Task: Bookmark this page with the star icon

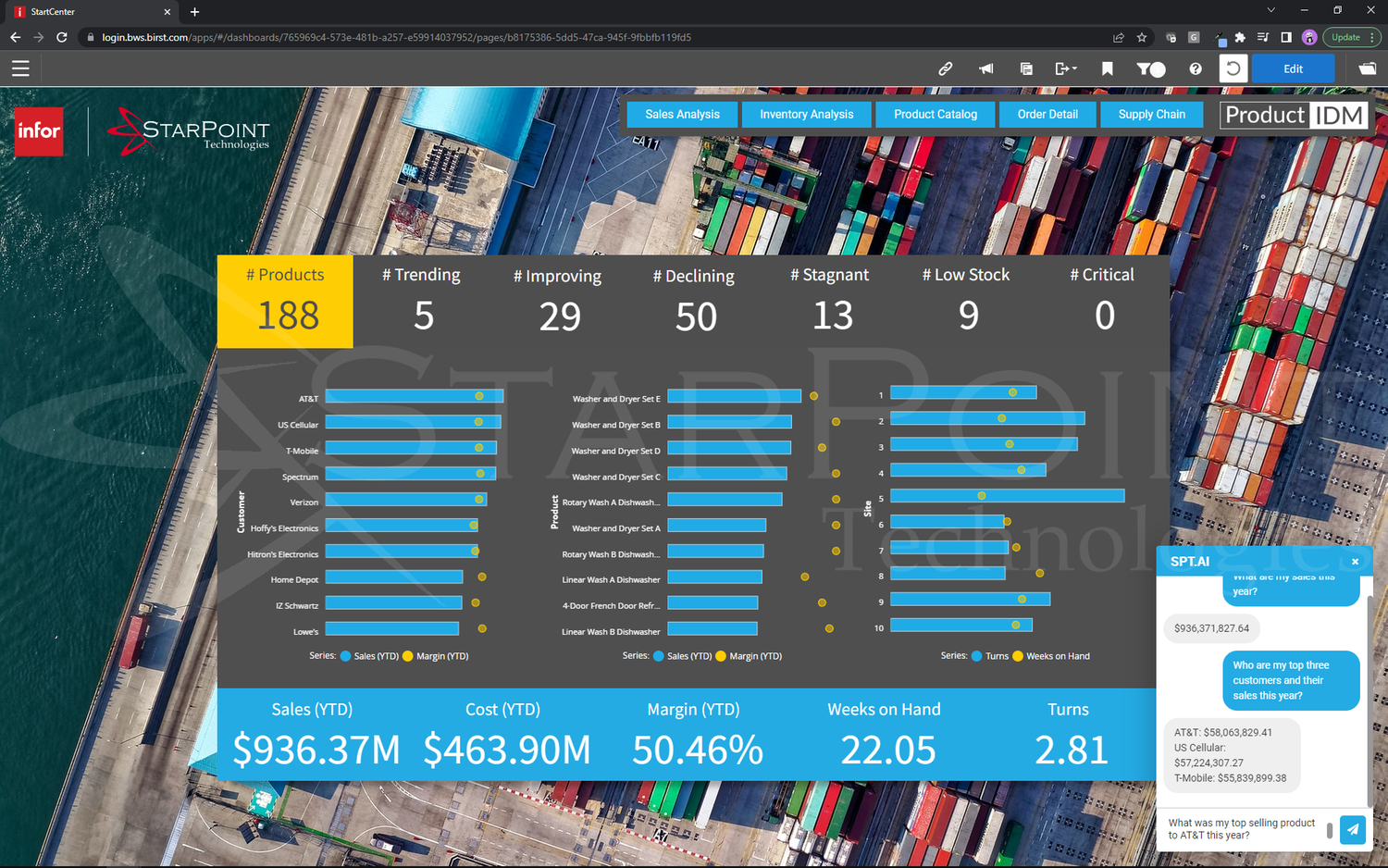Action: click(1142, 37)
